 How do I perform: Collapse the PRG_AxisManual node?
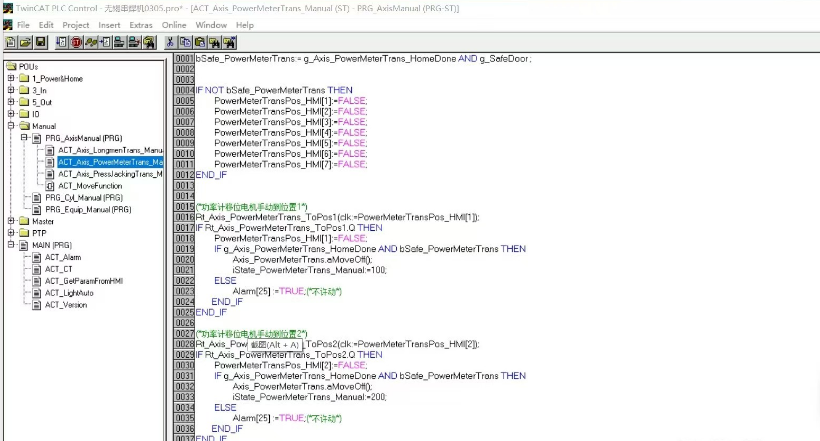pyautogui.click(x=24, y=138)
